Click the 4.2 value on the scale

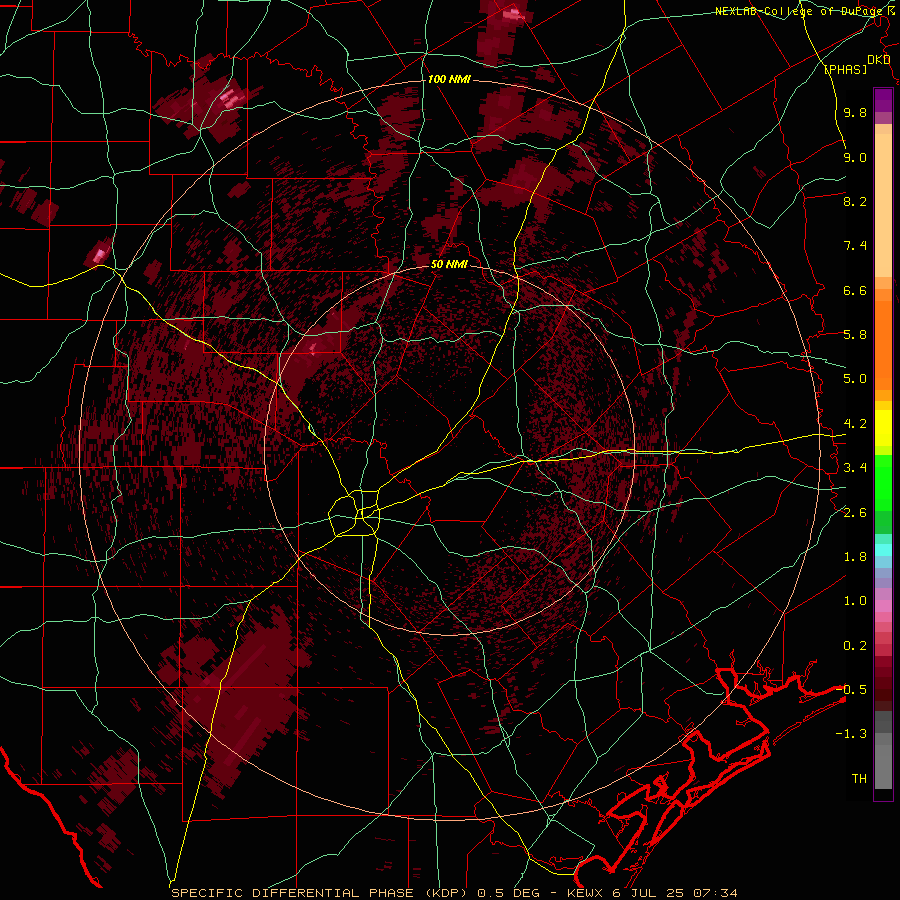tap(855, 424)
